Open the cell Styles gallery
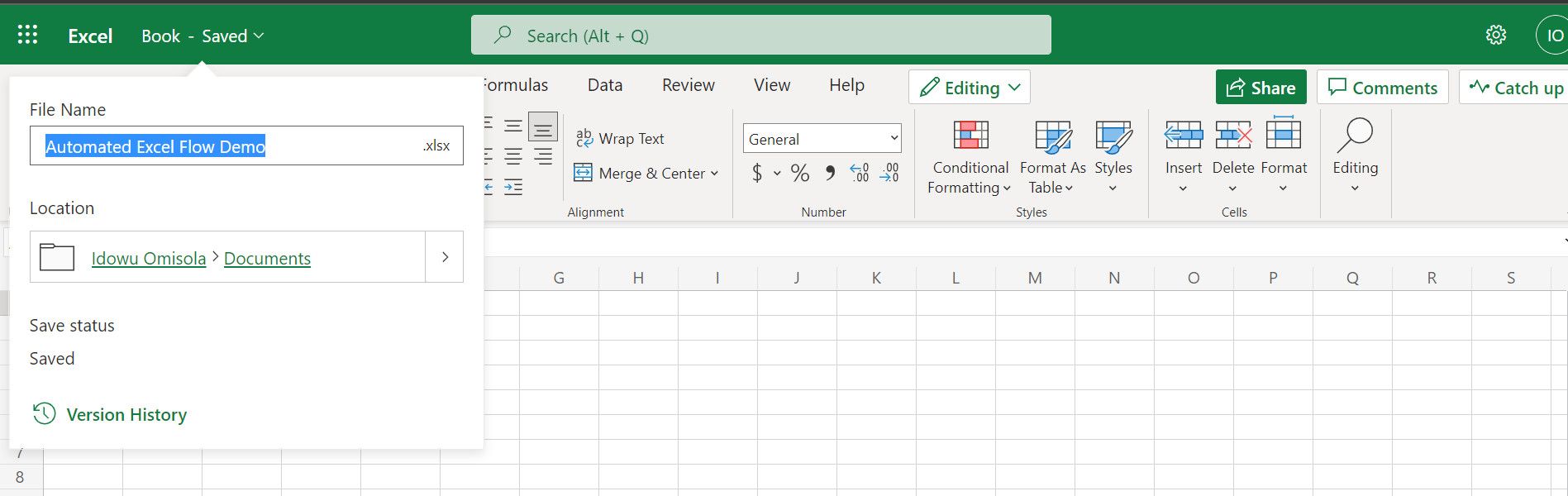The height and width of the screenshot is (496, 1568). point(1113,157)
